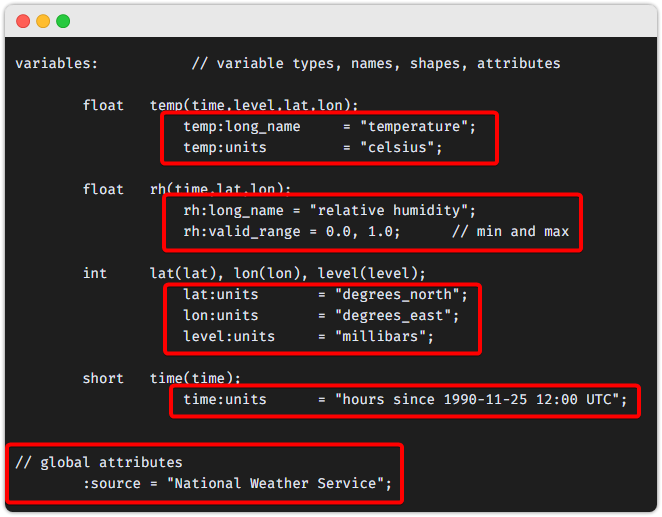Click the red close window button

[x=23, y=21]
